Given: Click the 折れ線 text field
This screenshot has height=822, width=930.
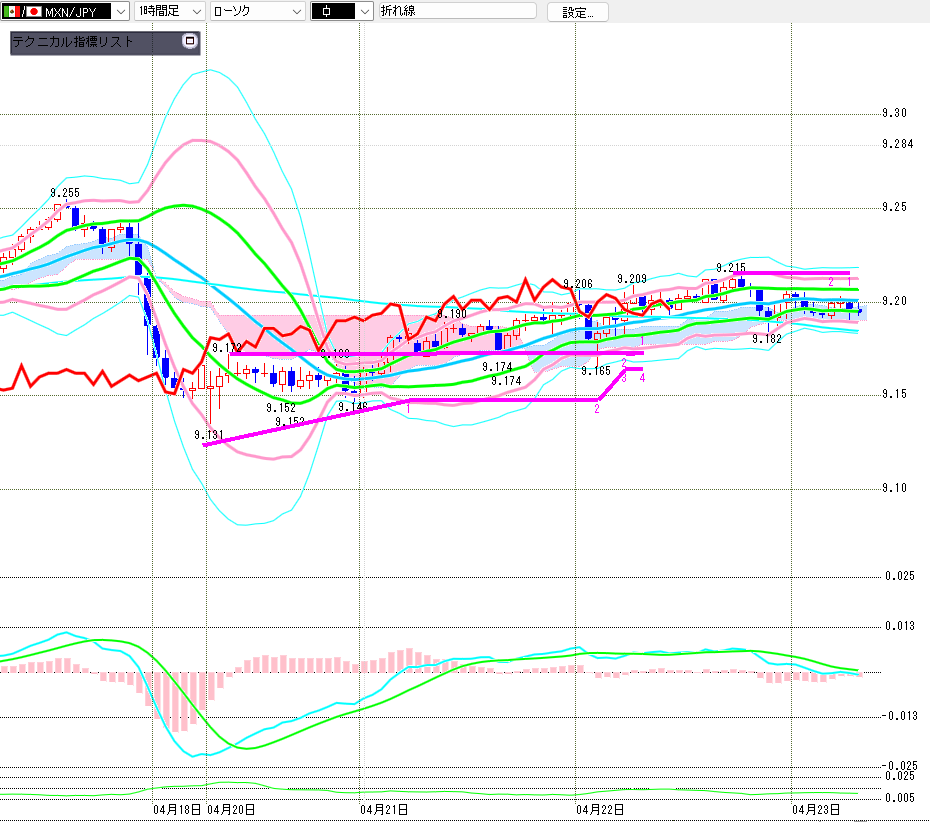Looking at the screenshot, I should pos(456,12).
